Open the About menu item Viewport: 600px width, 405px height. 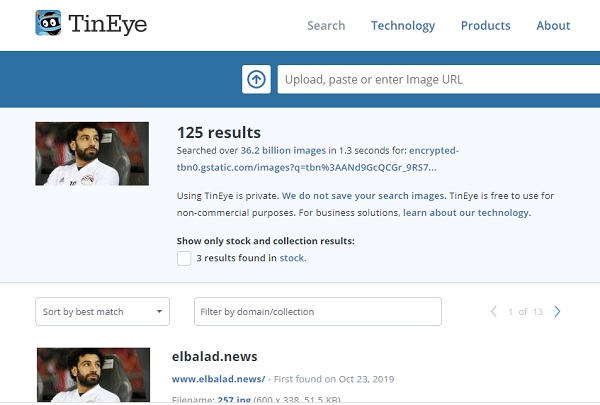coord(553,26)
